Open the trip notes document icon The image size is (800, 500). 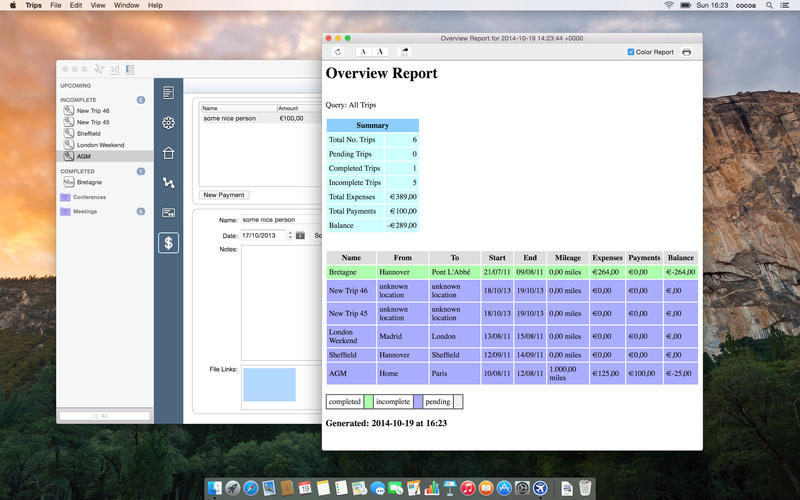coord(168,93)
